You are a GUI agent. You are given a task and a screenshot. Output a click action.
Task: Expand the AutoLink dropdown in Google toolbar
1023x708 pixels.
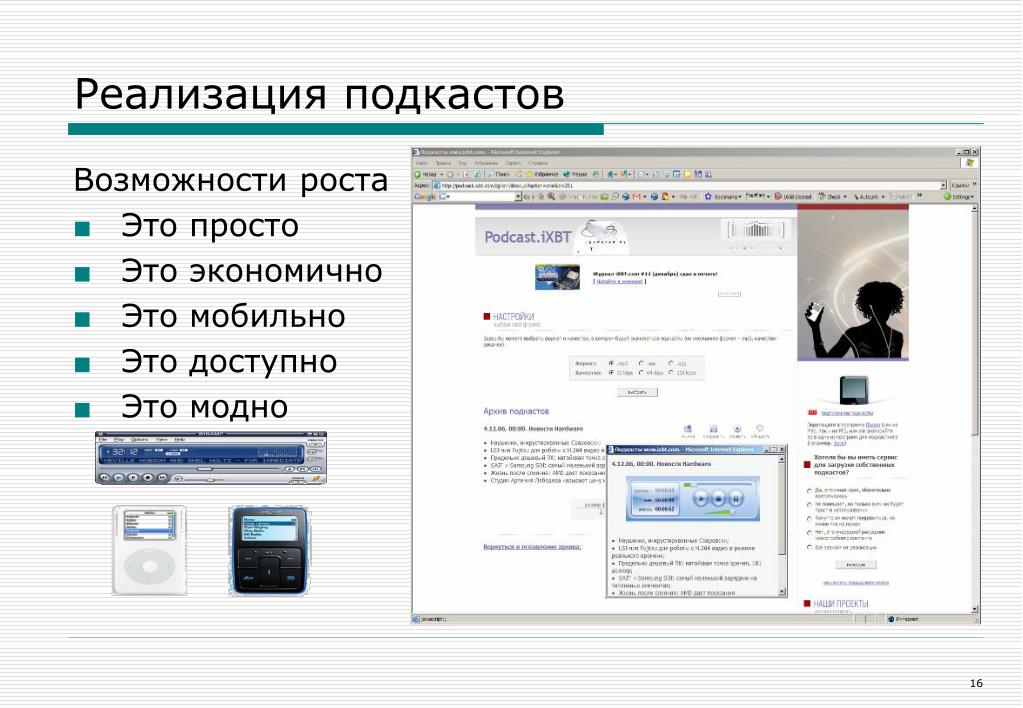(883, 196)
